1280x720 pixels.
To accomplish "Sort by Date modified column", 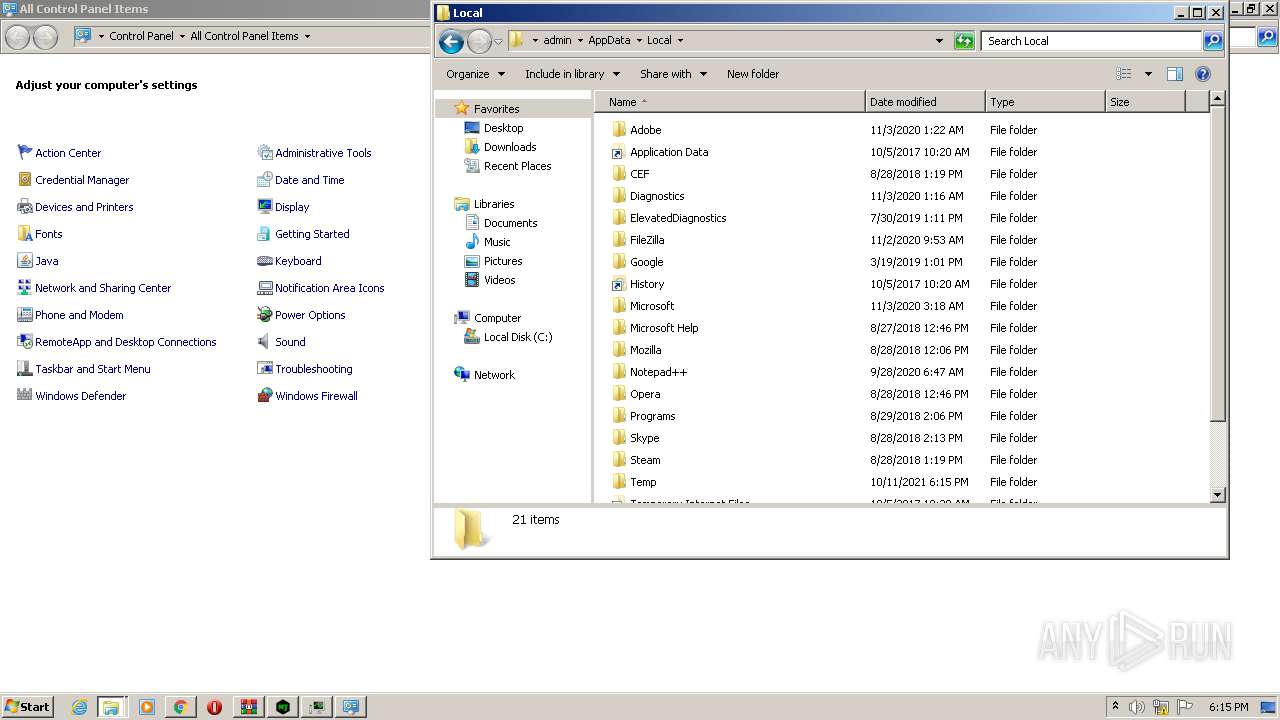I will point(925,102).
